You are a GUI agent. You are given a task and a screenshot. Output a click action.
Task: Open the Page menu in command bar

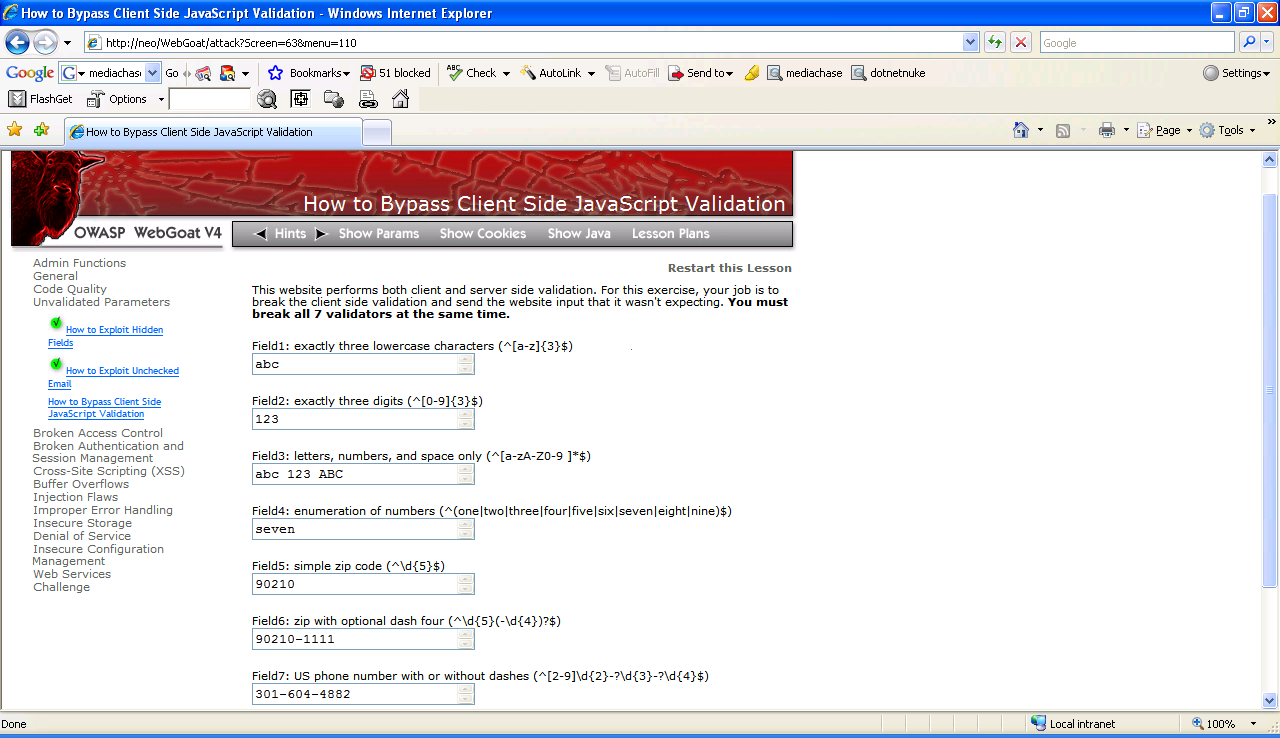pyautogui.click(x=1168, y=130)
